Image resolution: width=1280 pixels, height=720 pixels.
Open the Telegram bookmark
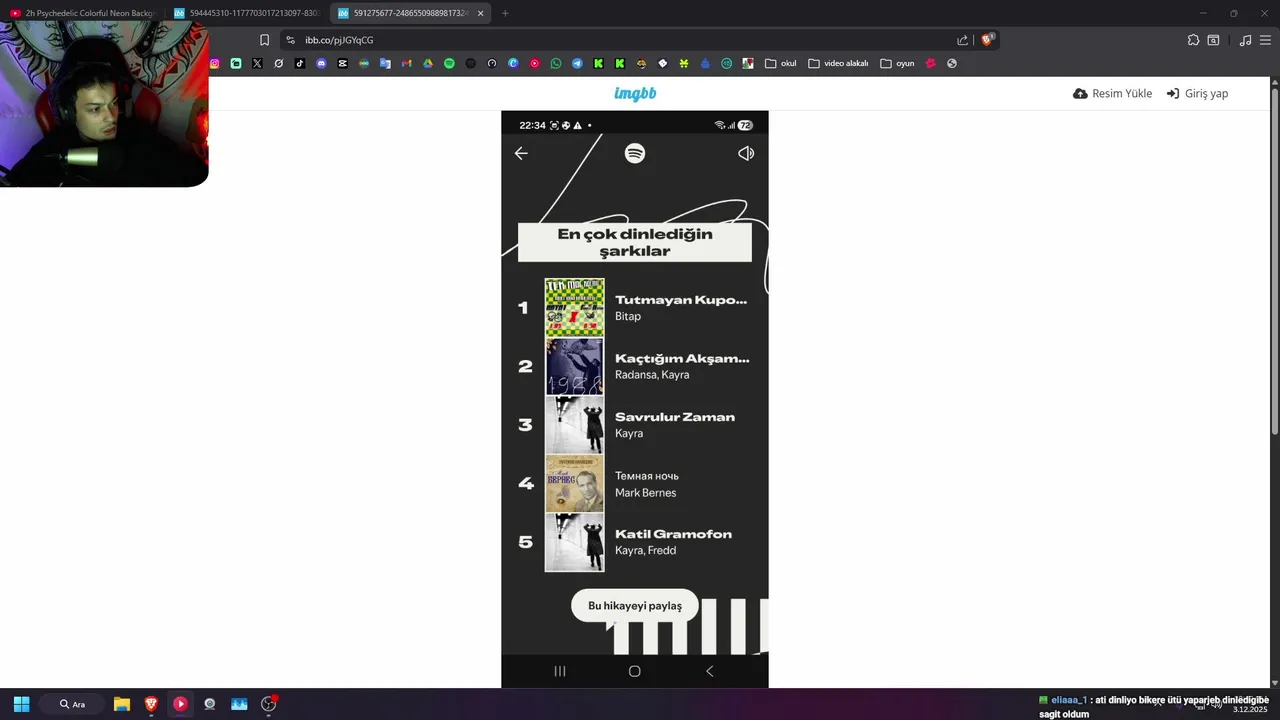[577, 63]
